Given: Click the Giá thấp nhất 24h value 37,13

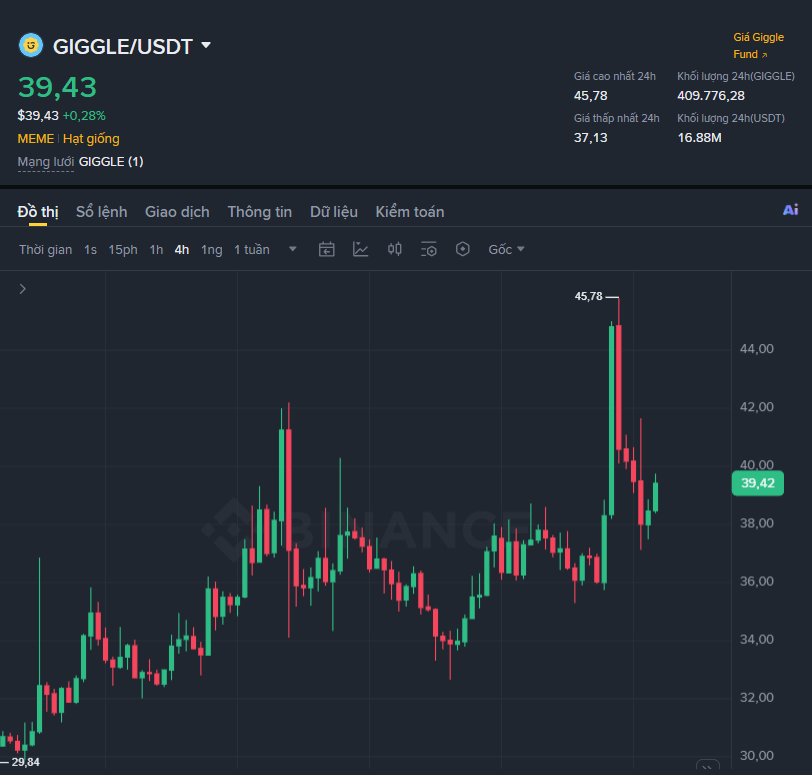Looking at the screenshot, I should tap(590, 138).
